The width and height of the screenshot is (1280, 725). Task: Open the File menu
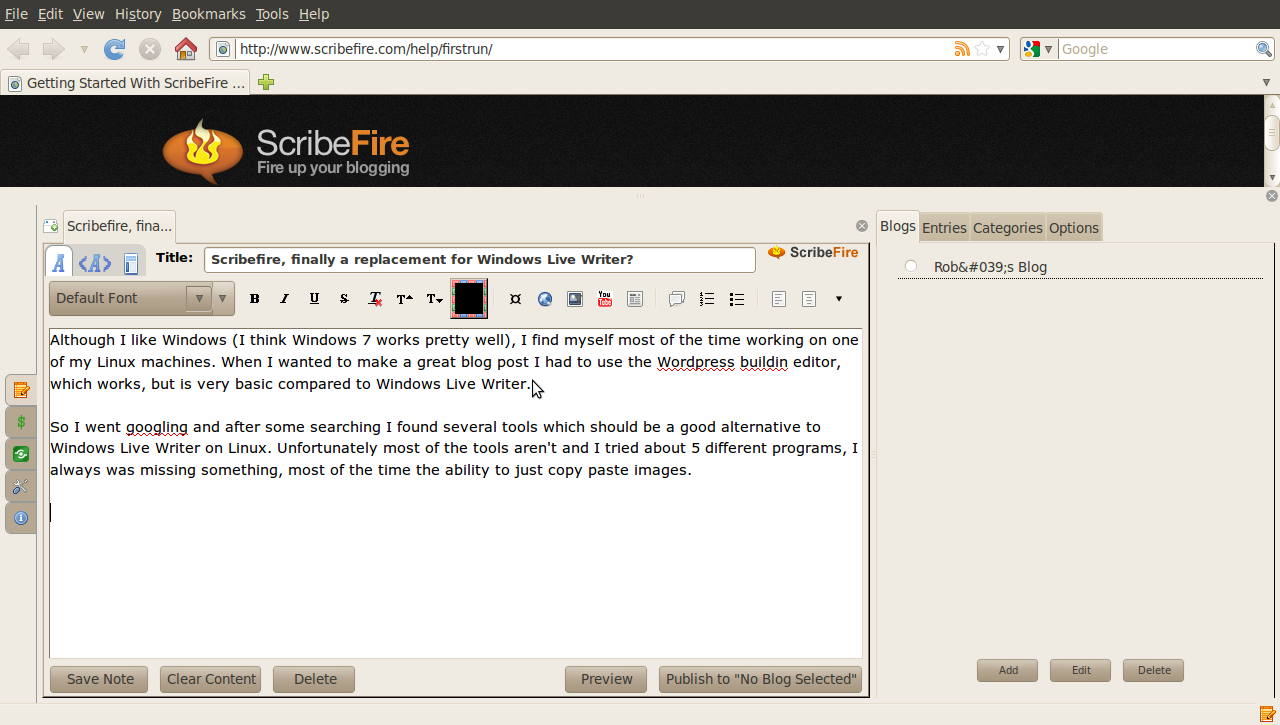[x=16, y=14]
